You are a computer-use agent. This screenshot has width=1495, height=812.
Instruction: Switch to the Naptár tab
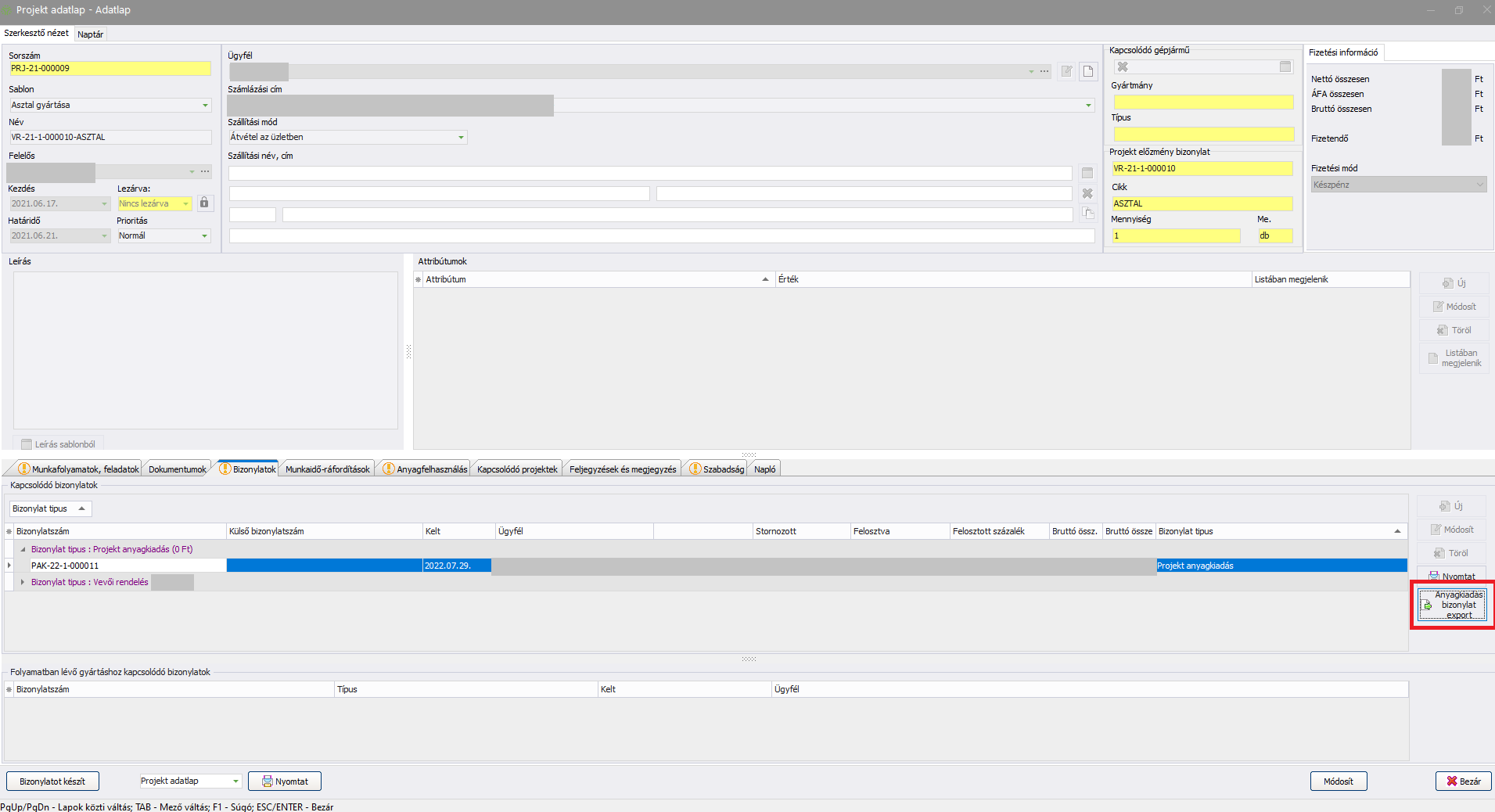[x=90, y=34]
